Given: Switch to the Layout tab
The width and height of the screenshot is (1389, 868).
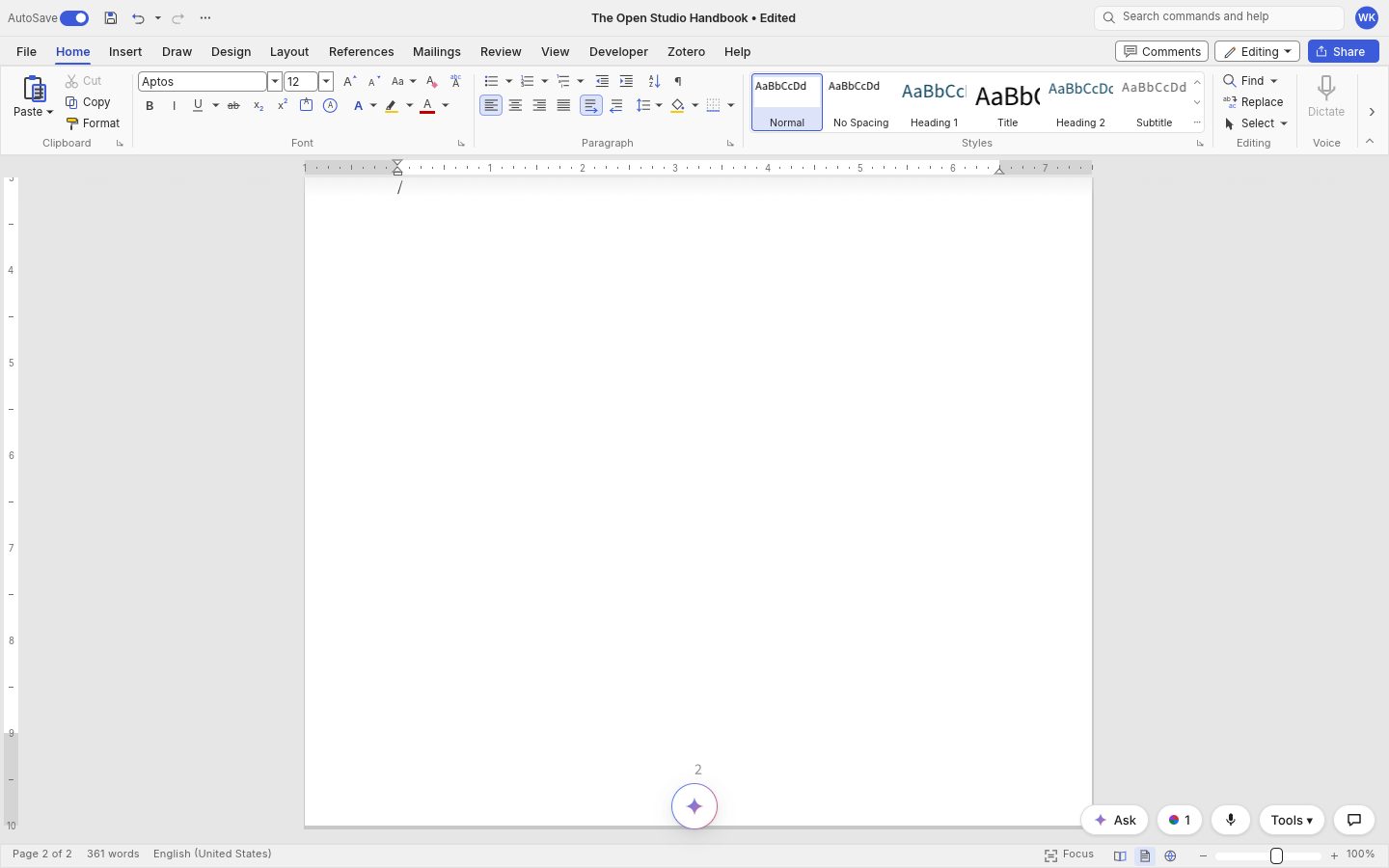Looking at the screenshot, I should [x=289, y=52].
